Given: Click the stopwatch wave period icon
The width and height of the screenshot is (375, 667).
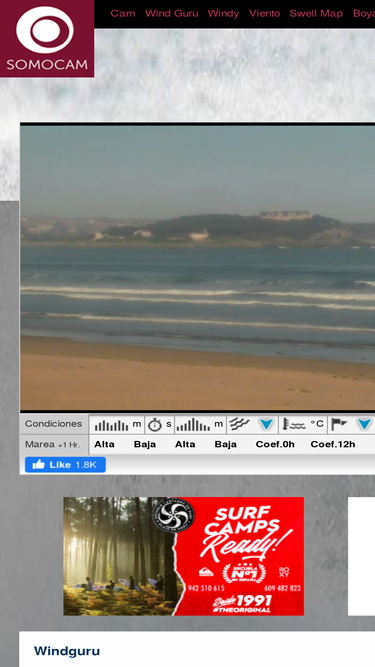Looking at the screenshot, I should pos(155,425).
